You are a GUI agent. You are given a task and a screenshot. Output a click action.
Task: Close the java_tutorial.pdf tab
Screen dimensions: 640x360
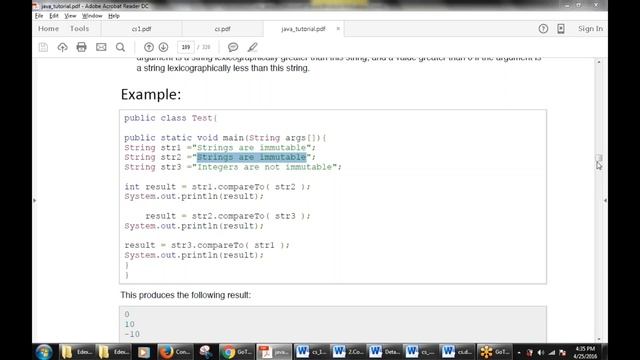click(338, 29)
